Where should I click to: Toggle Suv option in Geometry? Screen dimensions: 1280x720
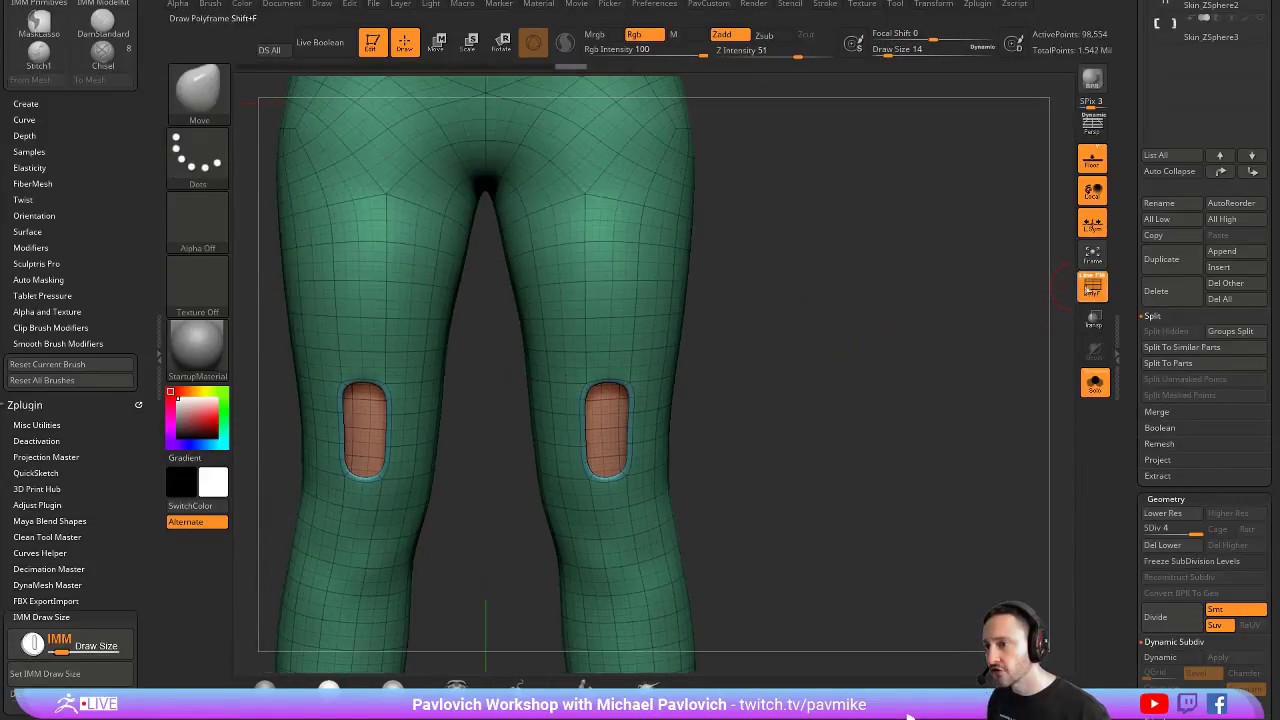coord(1219,625)
